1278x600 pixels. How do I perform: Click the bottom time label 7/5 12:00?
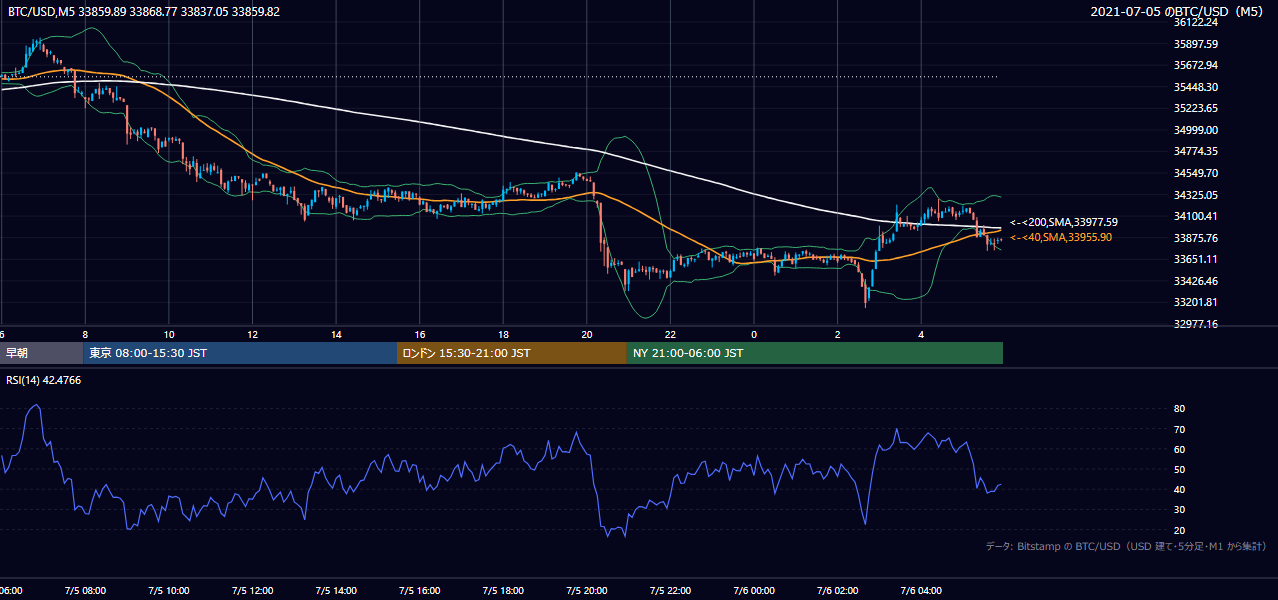click(x=252, y=591)
